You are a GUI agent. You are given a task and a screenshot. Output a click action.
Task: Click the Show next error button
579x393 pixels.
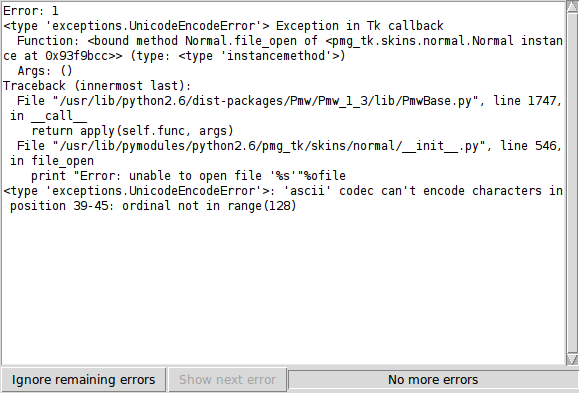coord(227,379)
